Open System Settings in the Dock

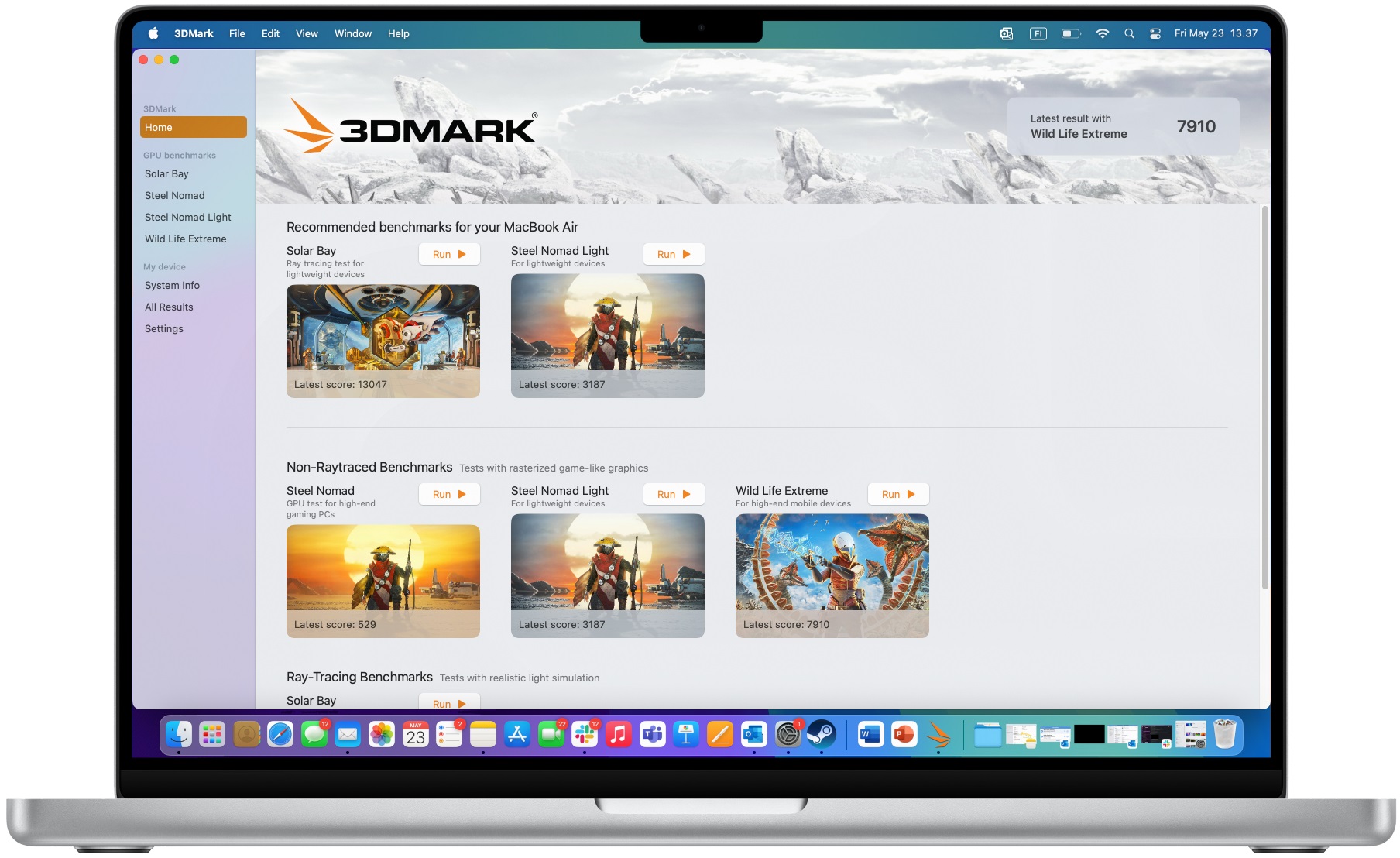pos(788,733)
